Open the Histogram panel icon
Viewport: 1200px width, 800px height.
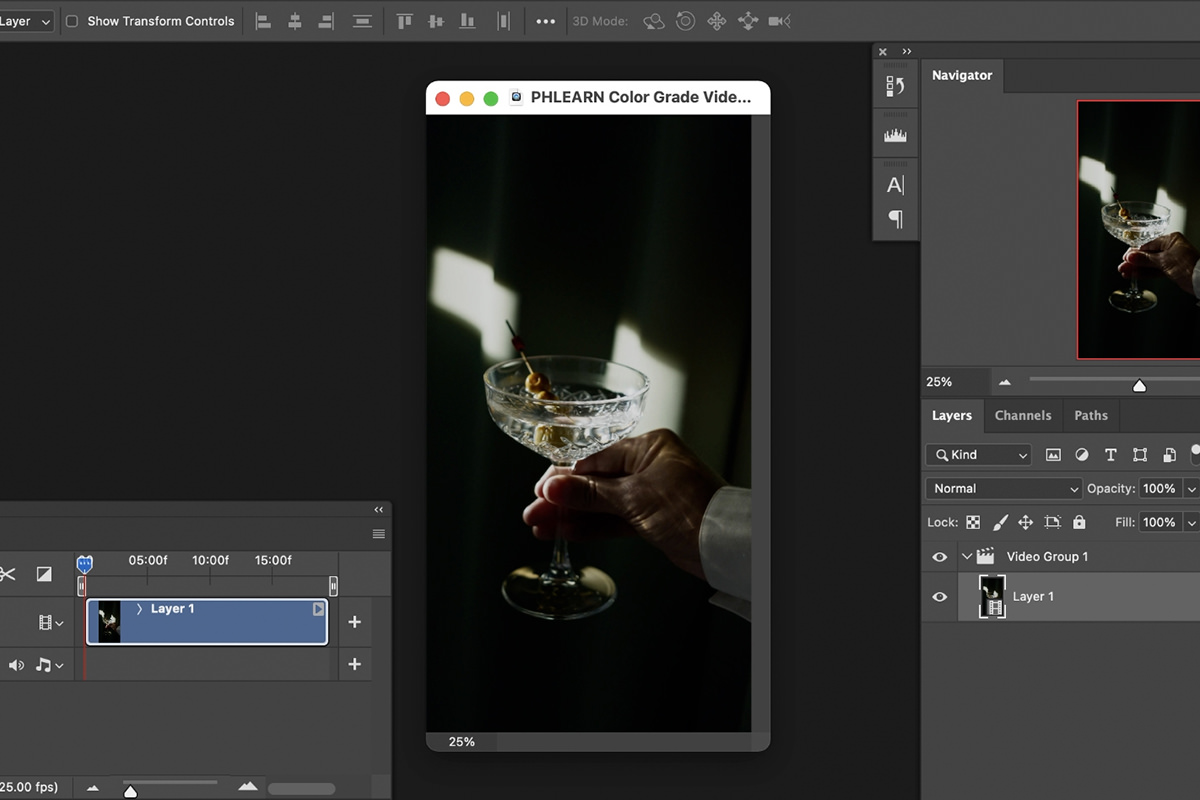click(894, 133)
